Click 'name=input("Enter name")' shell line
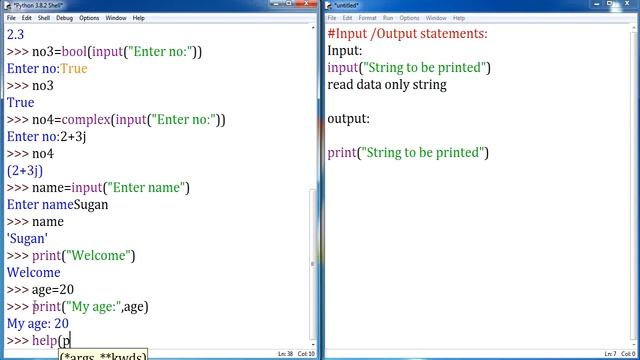 click(98, 187)
